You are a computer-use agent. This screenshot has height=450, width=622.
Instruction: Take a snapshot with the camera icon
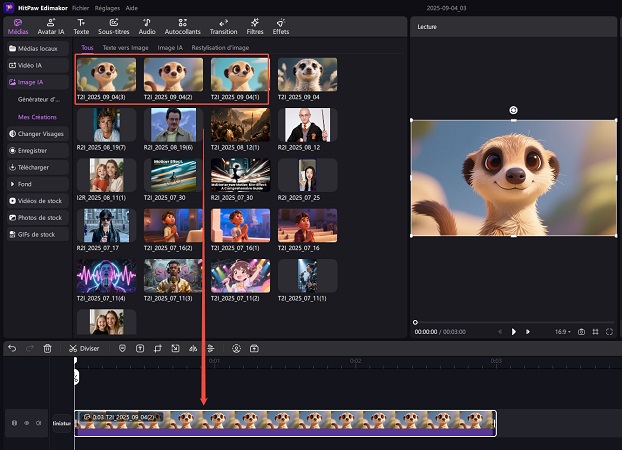581,332
